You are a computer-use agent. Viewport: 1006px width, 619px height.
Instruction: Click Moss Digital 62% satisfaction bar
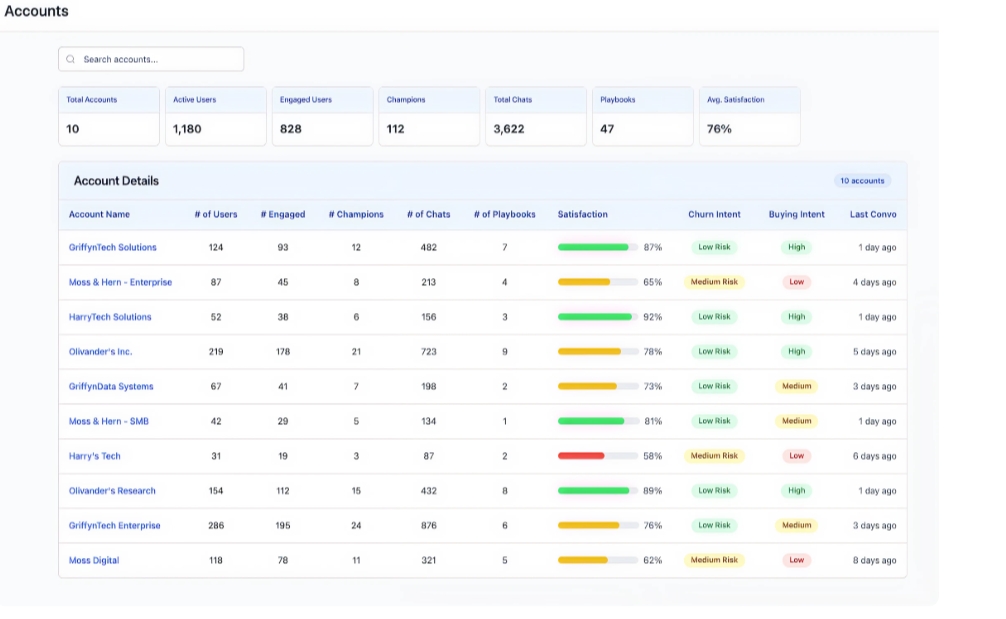(x=598, y=560)
